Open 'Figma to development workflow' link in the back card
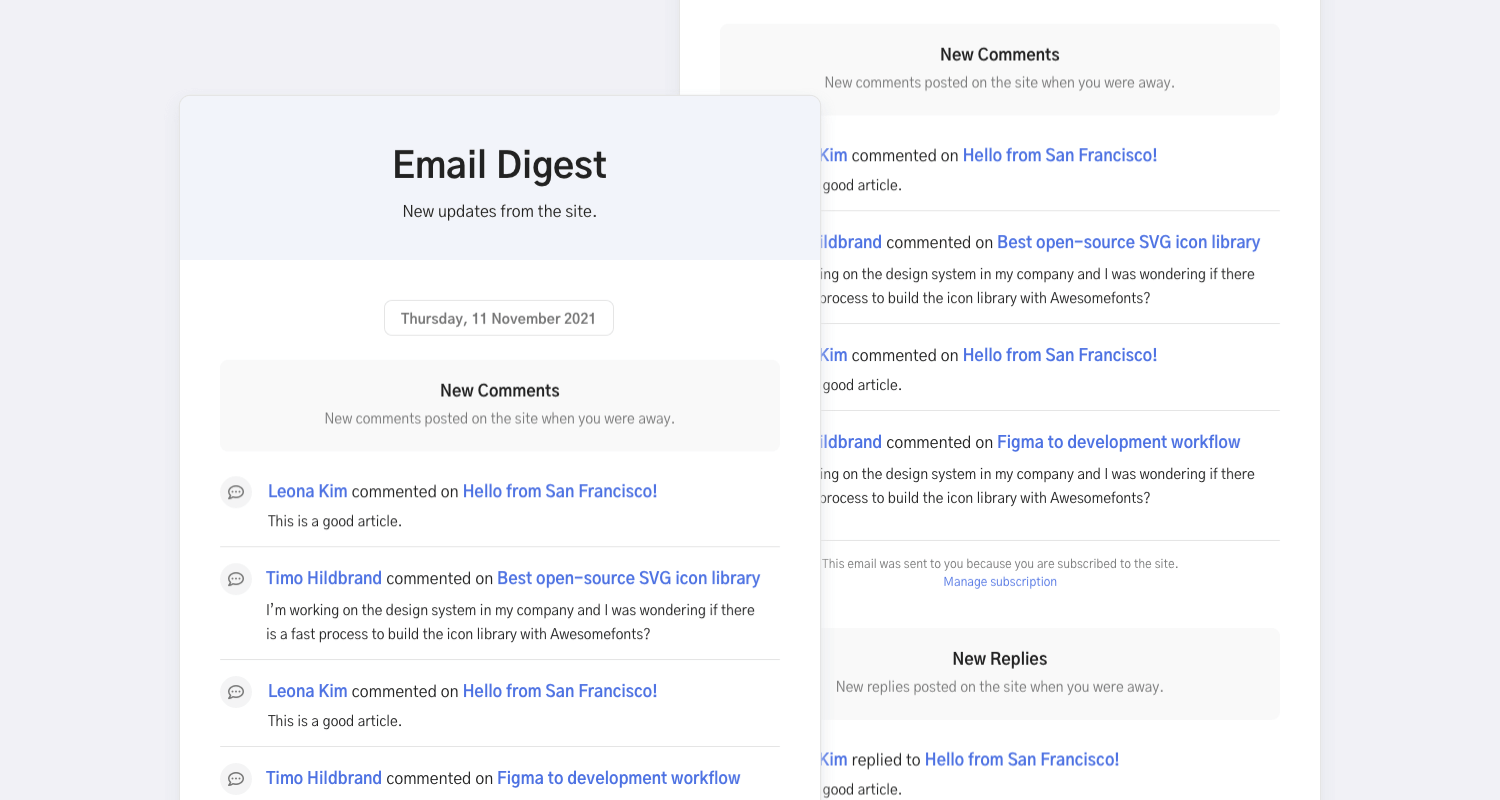 1119,442
